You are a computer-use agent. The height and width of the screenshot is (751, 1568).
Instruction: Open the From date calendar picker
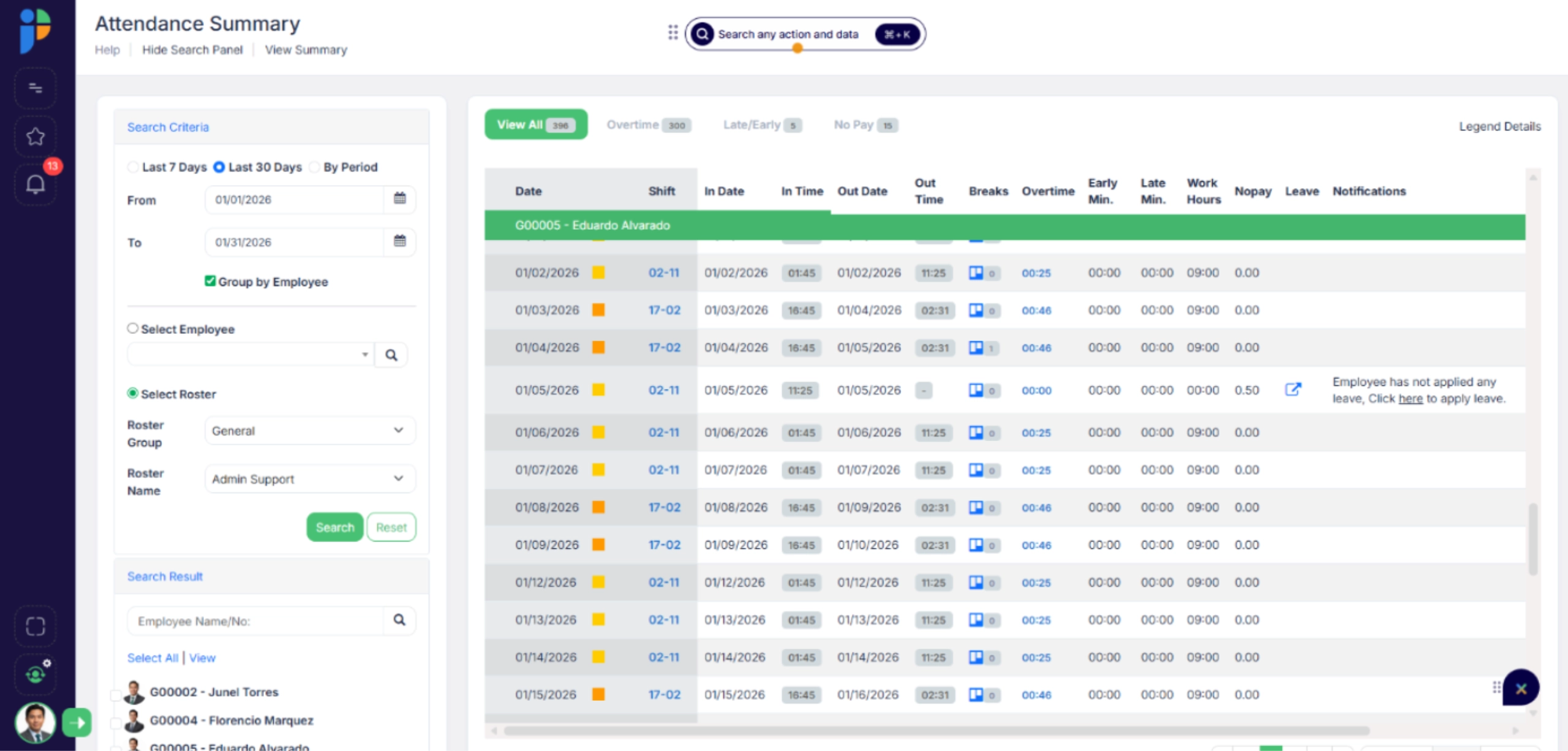pos(399,199)
